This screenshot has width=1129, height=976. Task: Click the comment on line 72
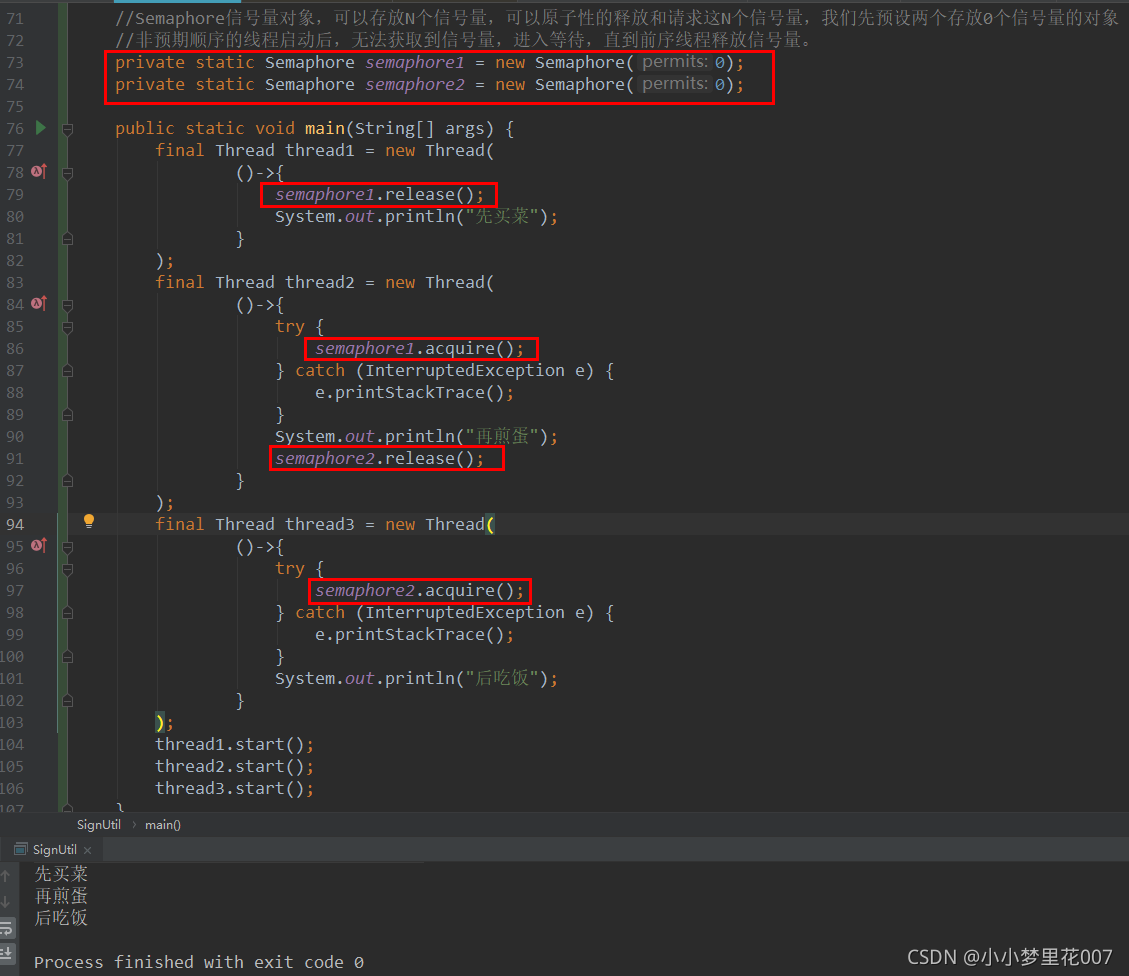click(464, 40)
